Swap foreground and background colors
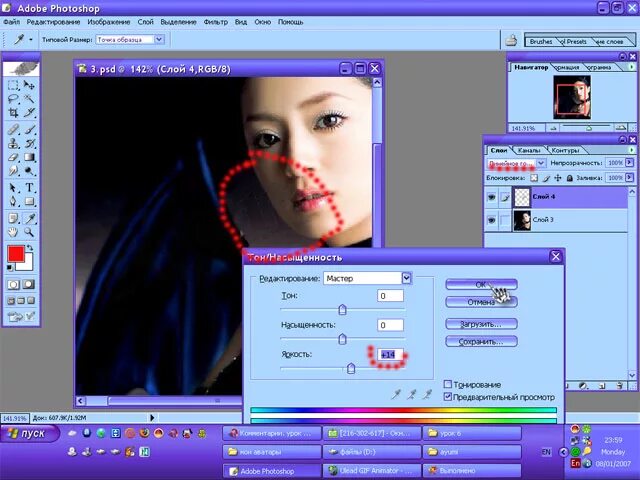Screen dimensions: 640x480 click(29, 248)
